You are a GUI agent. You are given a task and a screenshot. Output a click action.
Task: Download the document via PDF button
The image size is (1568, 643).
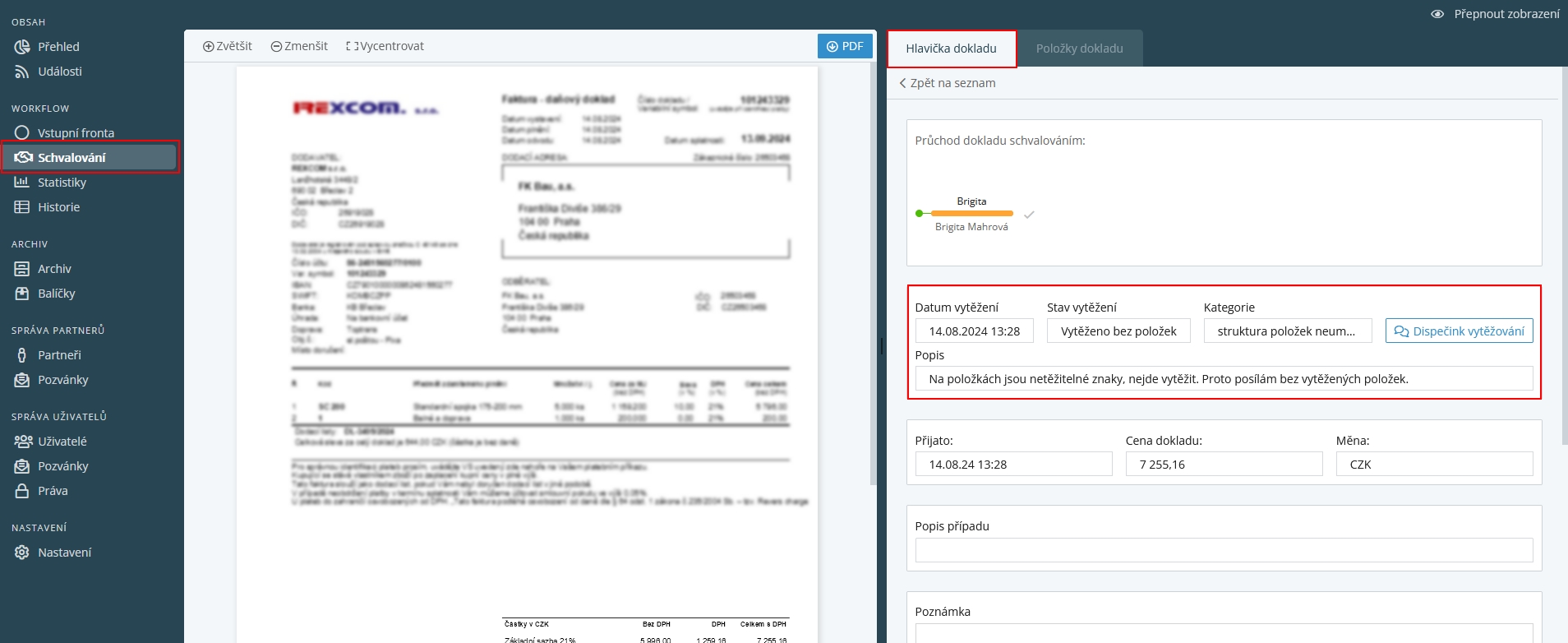click(x=845, y=46)
